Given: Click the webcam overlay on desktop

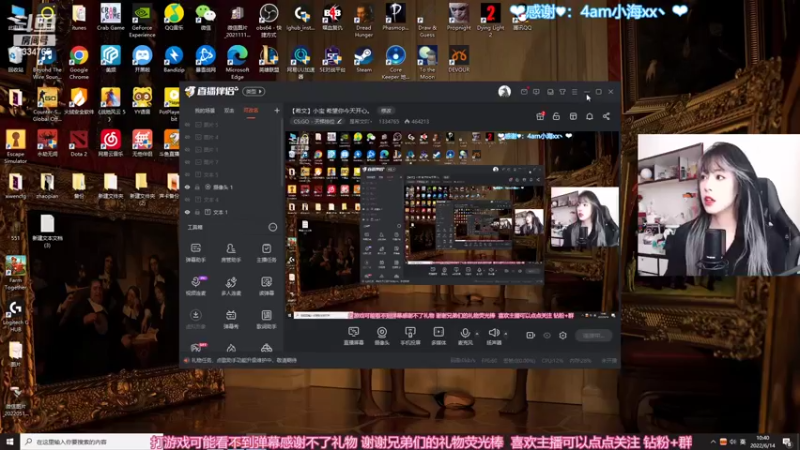Looking at the screenshot, I should tap(718, 205).
